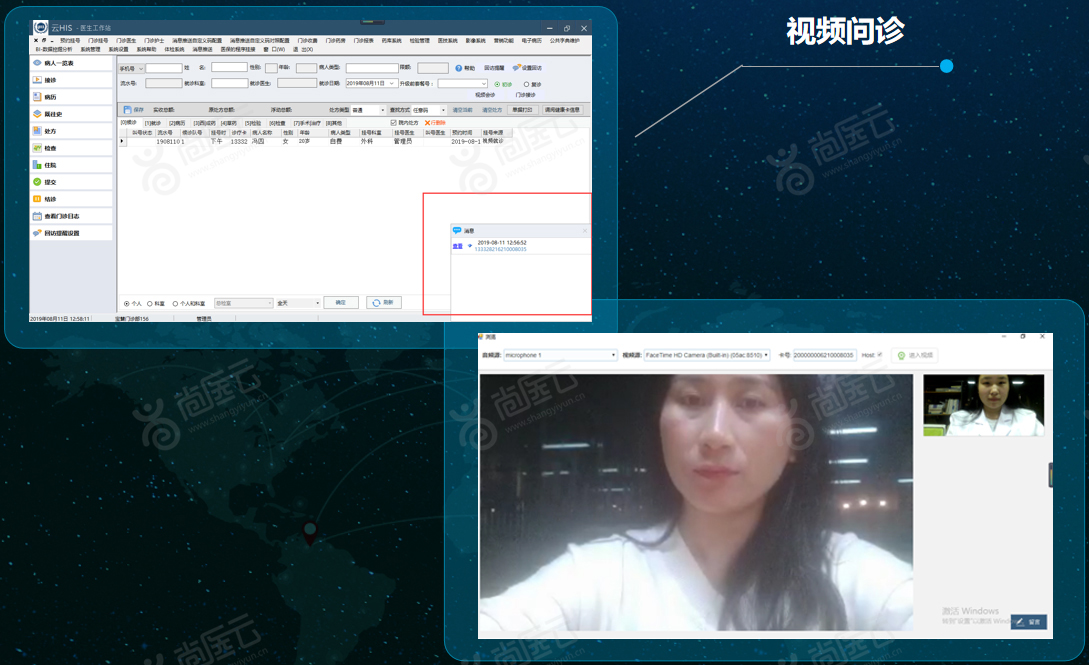Toggle the 院内处方 checkbox
The width and height of the screenshot is (1089, 665).
pyautogui.click(x=394, y=123)
